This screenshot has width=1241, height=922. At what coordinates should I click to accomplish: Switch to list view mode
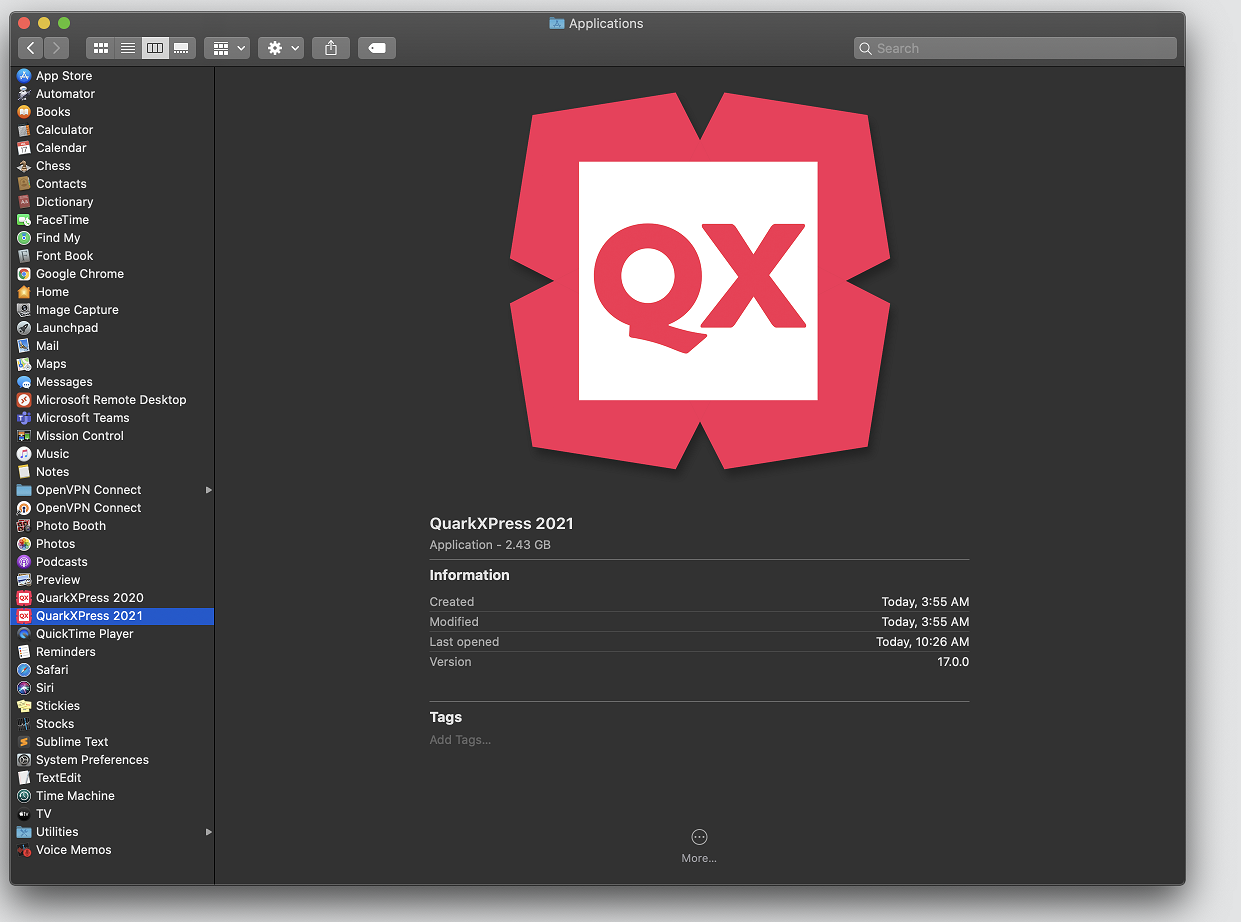click(x=127, y=47)
